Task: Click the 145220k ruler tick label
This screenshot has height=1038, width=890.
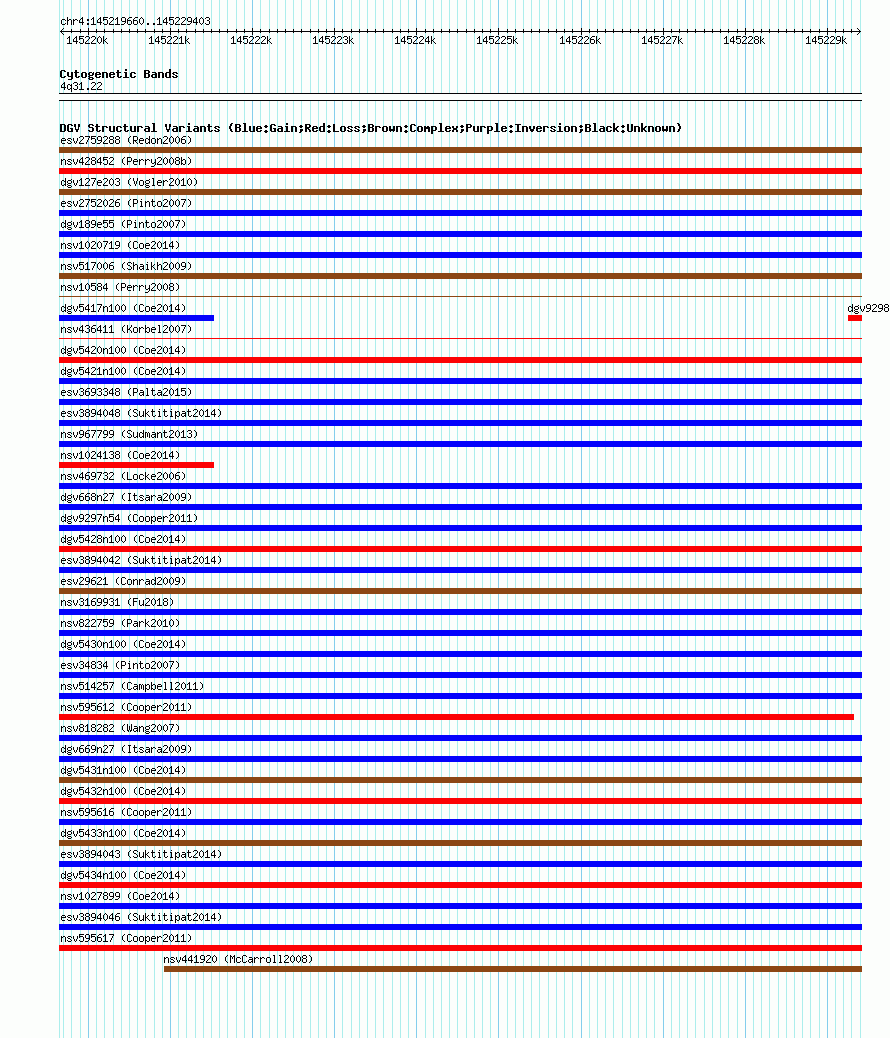Action: tap(87, 40)
